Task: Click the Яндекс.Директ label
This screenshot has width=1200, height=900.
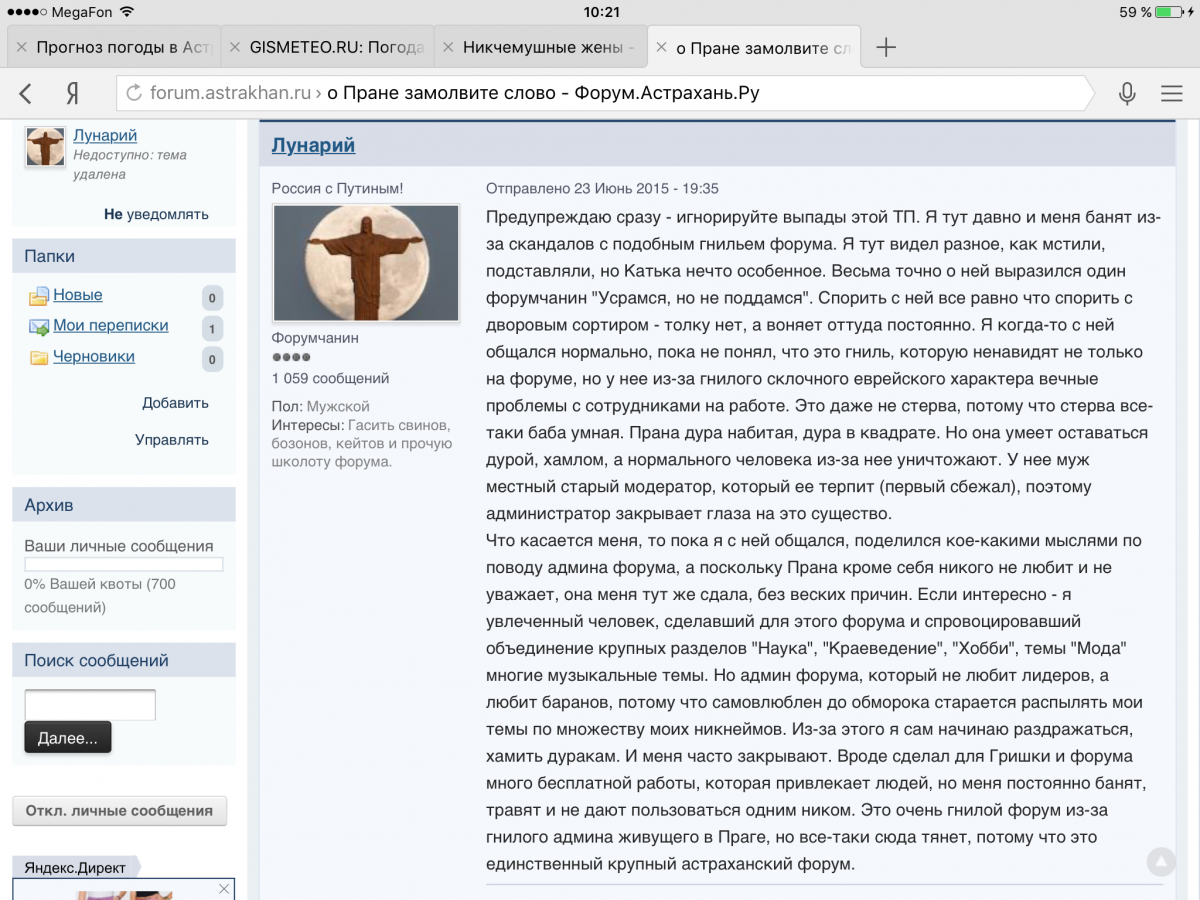Action: pos(77,867)
